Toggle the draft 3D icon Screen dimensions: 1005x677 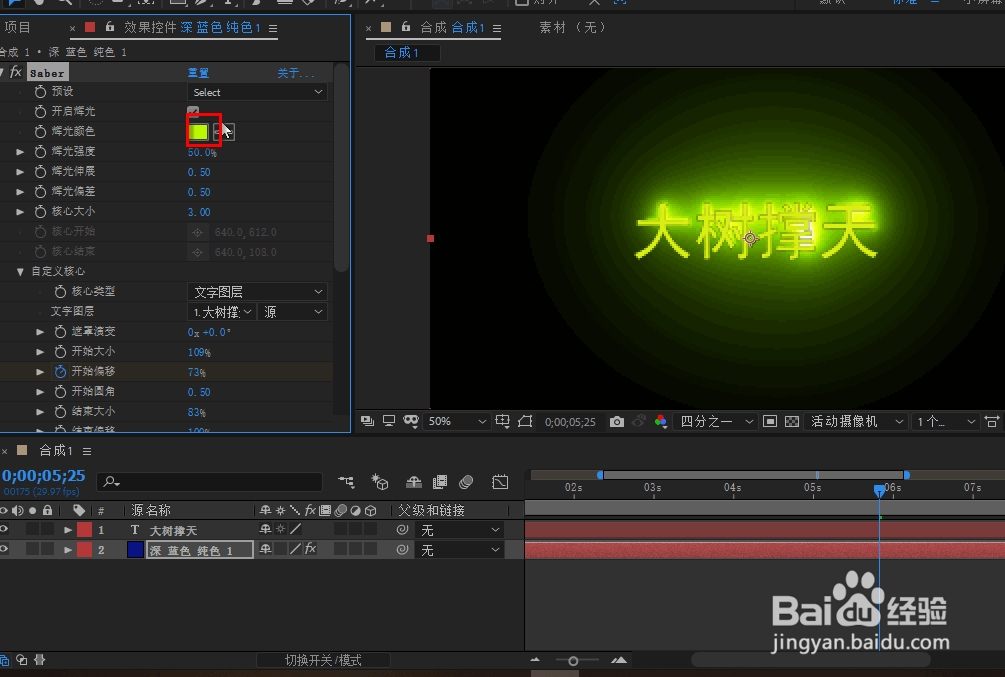[379, 481]
